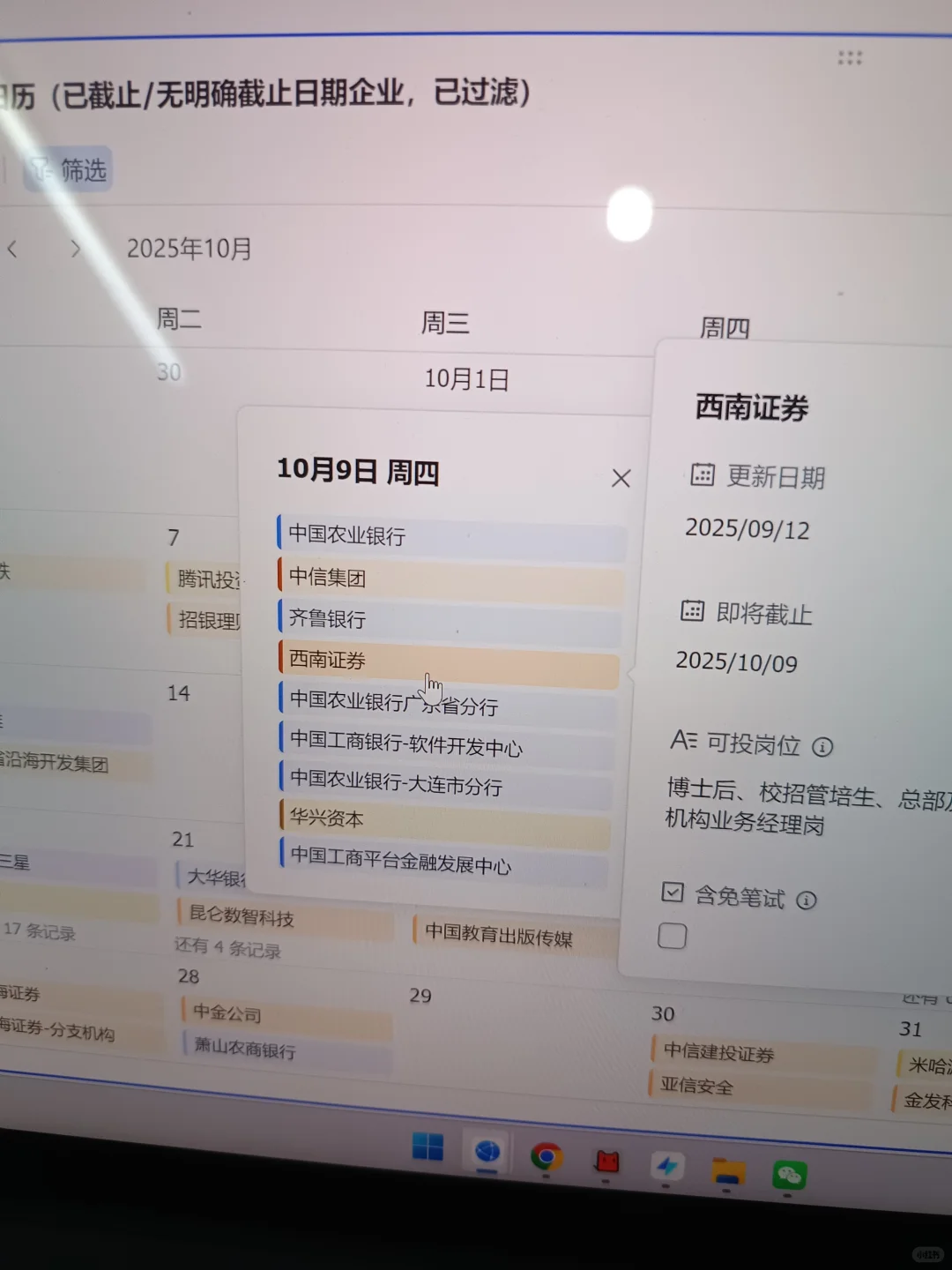Open the blue browser app on taskbar
Screen dimensions: 952x1270
click(487, 1152)
